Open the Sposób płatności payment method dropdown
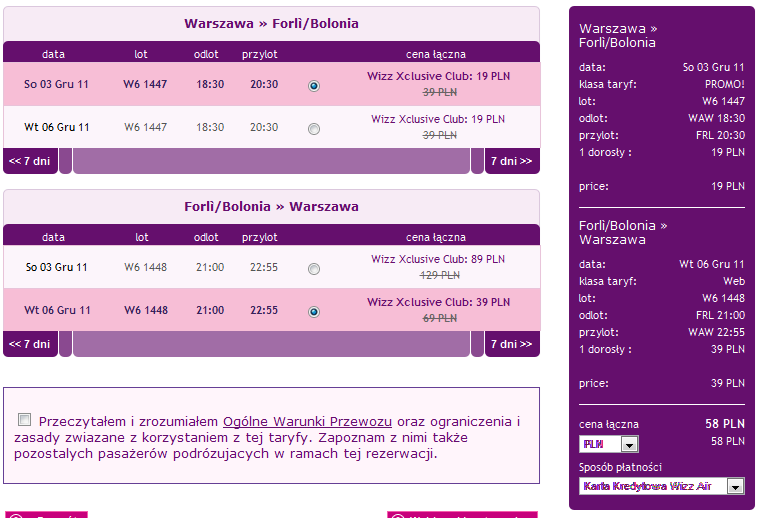761x518 pixels. tap(662, 486)
